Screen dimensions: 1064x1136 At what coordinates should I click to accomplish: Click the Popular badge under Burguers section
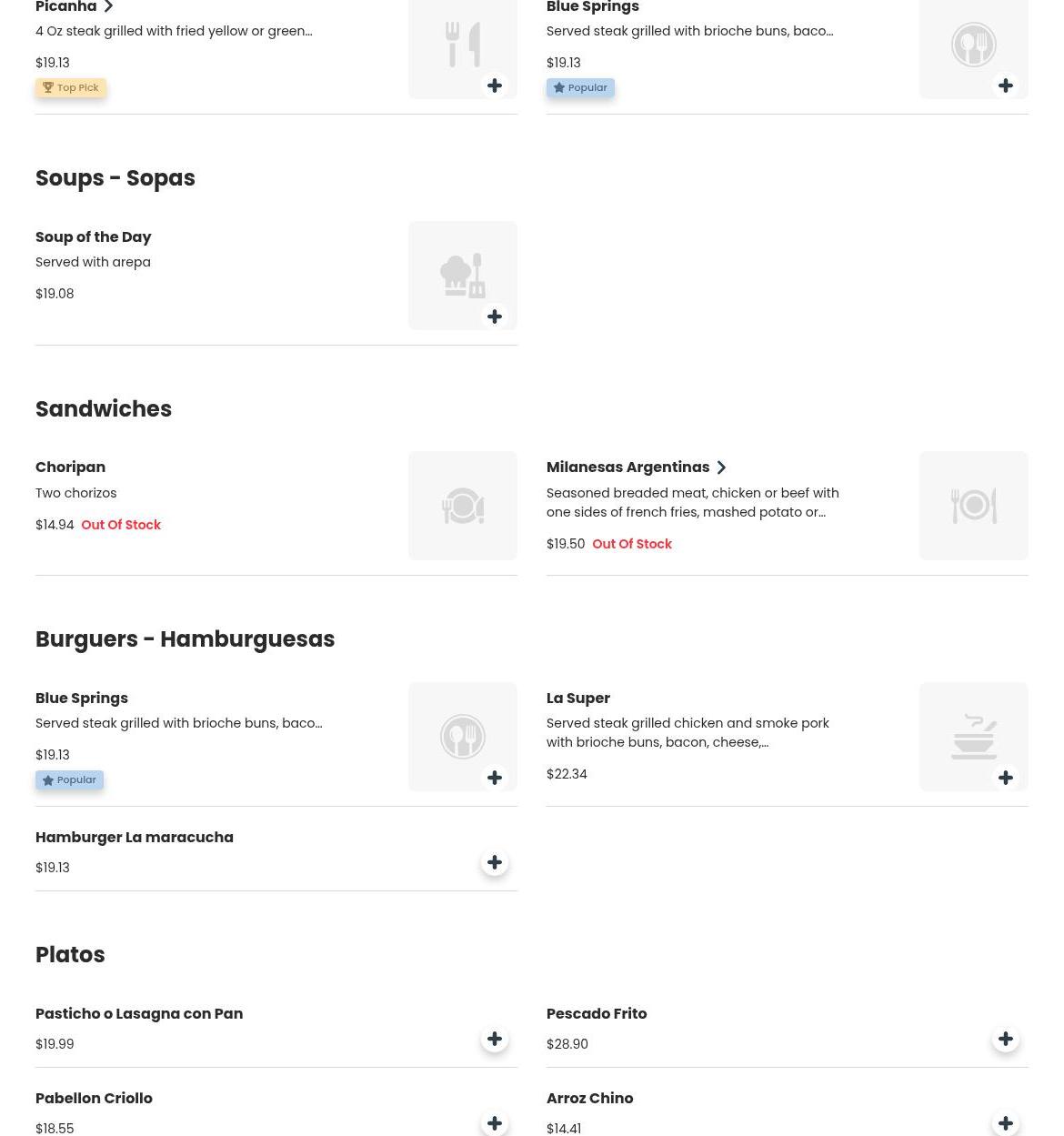(69, 780)
